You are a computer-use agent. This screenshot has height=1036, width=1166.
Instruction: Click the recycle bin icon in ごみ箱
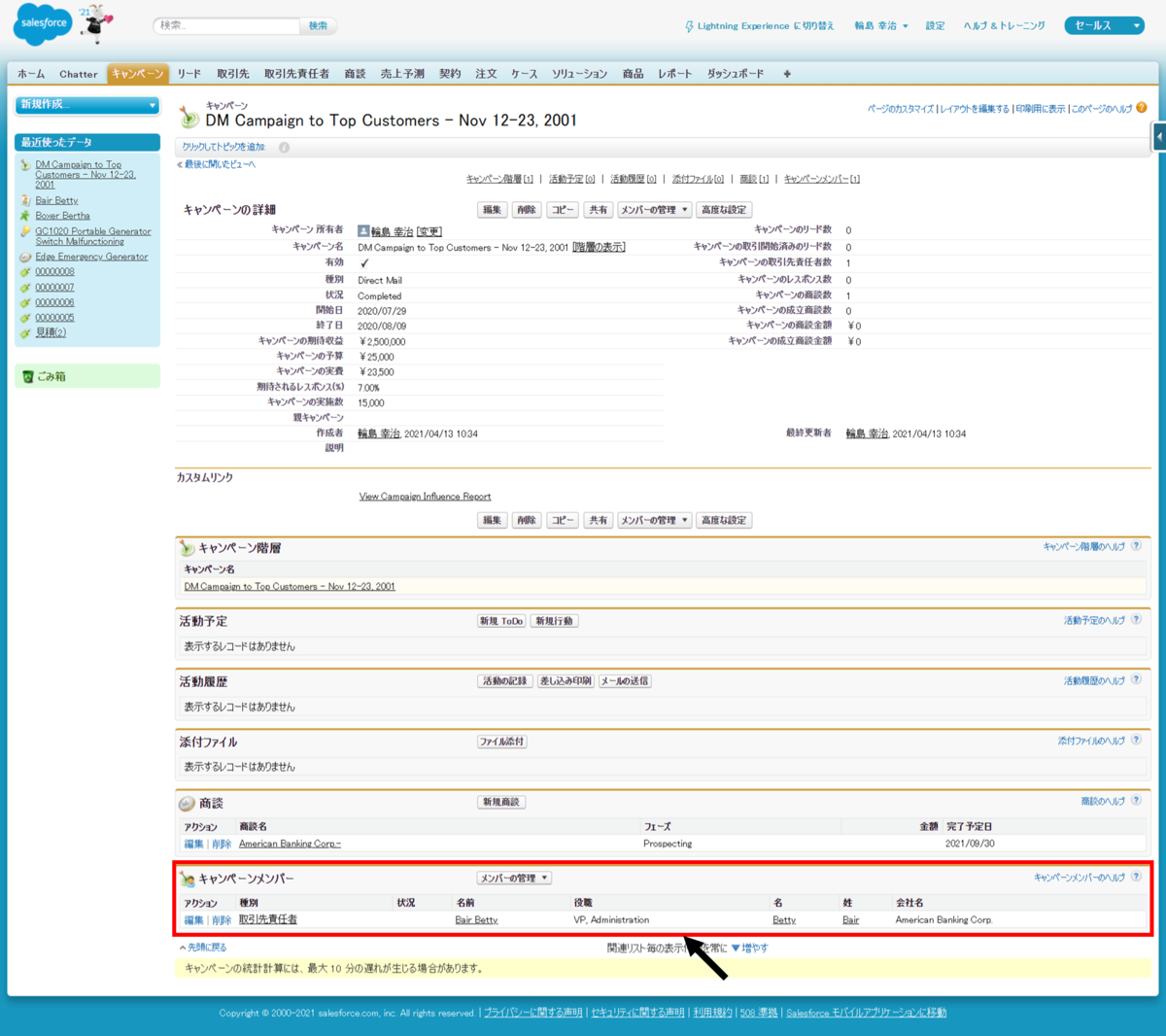coord(28,376)
